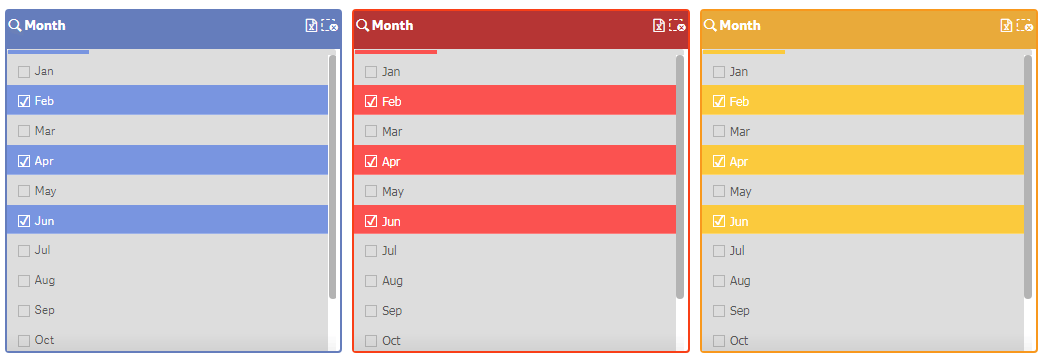Click search icon in red Month listbox
Viewport: 1048px width, 362px height.
click(362, 25)
